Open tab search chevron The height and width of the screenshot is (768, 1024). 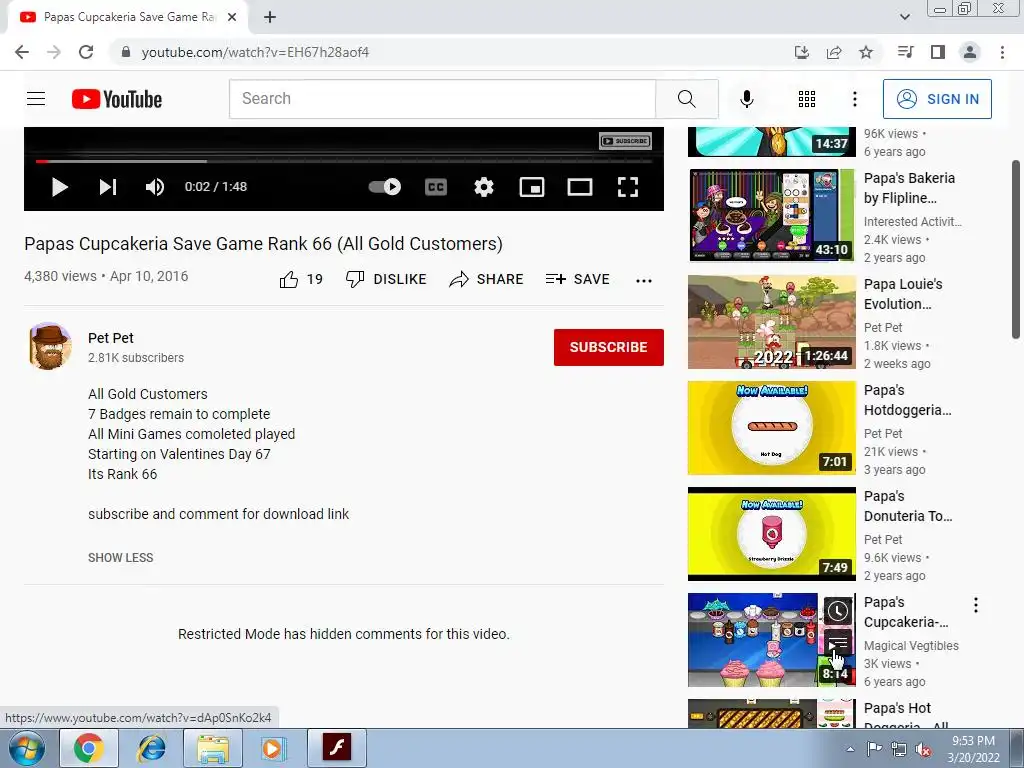904,17
